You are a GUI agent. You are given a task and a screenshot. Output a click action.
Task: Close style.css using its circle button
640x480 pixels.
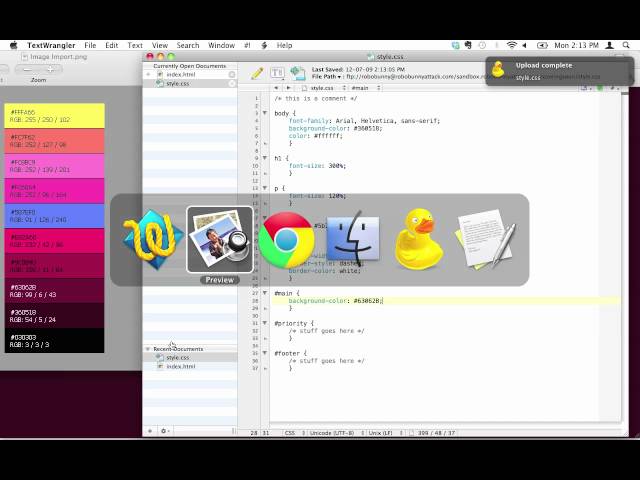(x=232, y=83)
